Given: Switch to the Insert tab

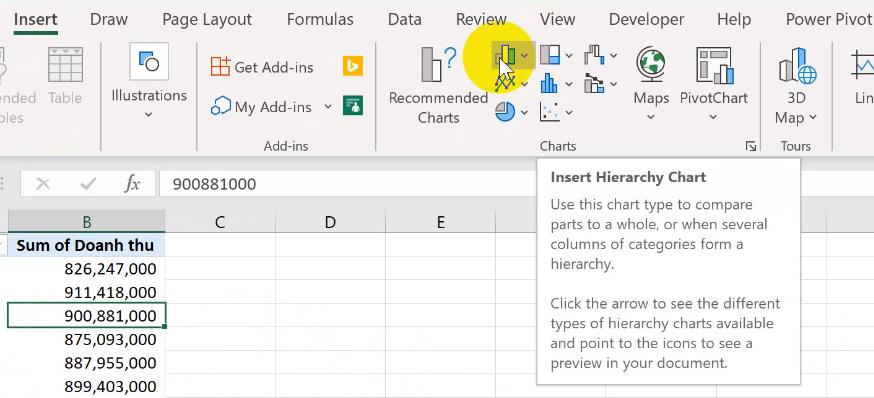Looking at the screenshot, I should pyautogui.click(x=36, y=20).
